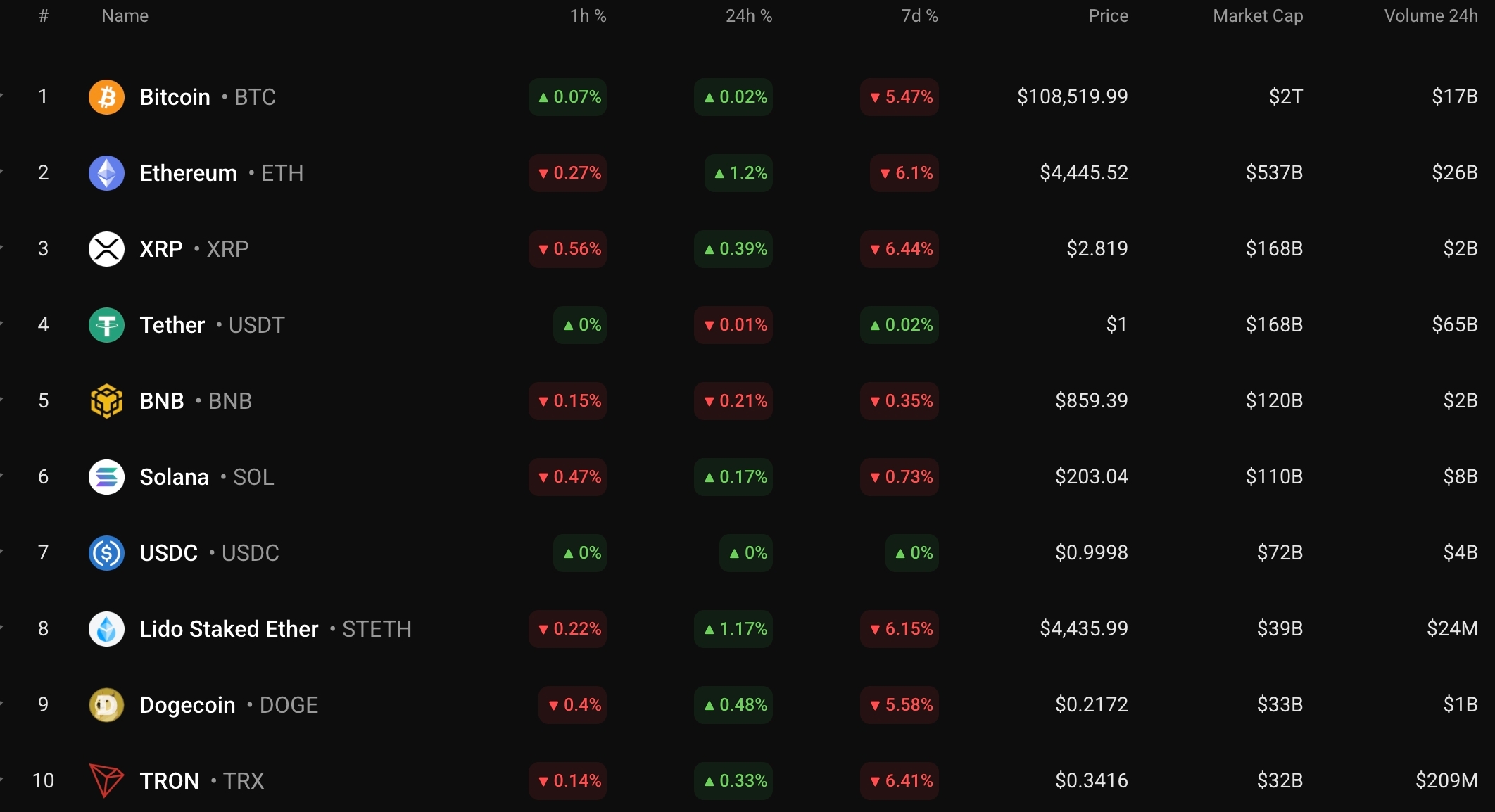Select the Lido Staked Ether icon
The width and height of the screenshot is (1495, 812).
[106, 628]
